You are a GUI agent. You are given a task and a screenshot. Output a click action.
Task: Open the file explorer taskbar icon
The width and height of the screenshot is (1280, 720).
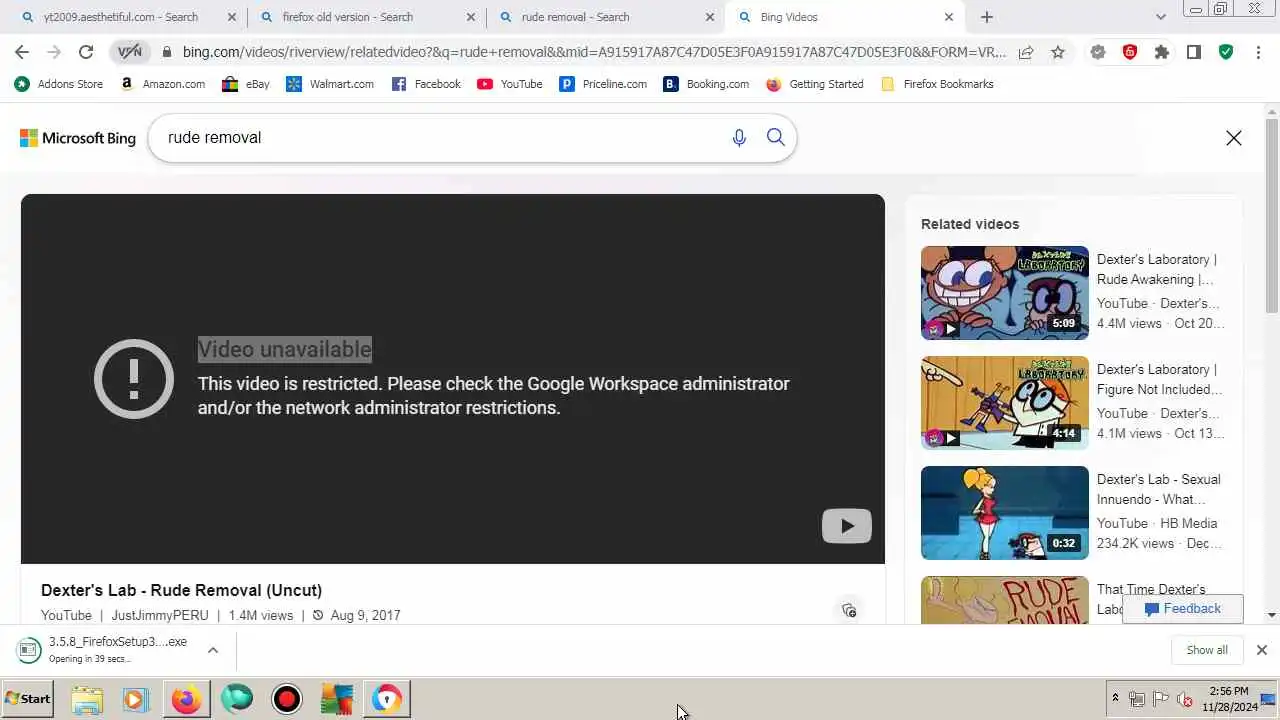(x=87, y=699)
